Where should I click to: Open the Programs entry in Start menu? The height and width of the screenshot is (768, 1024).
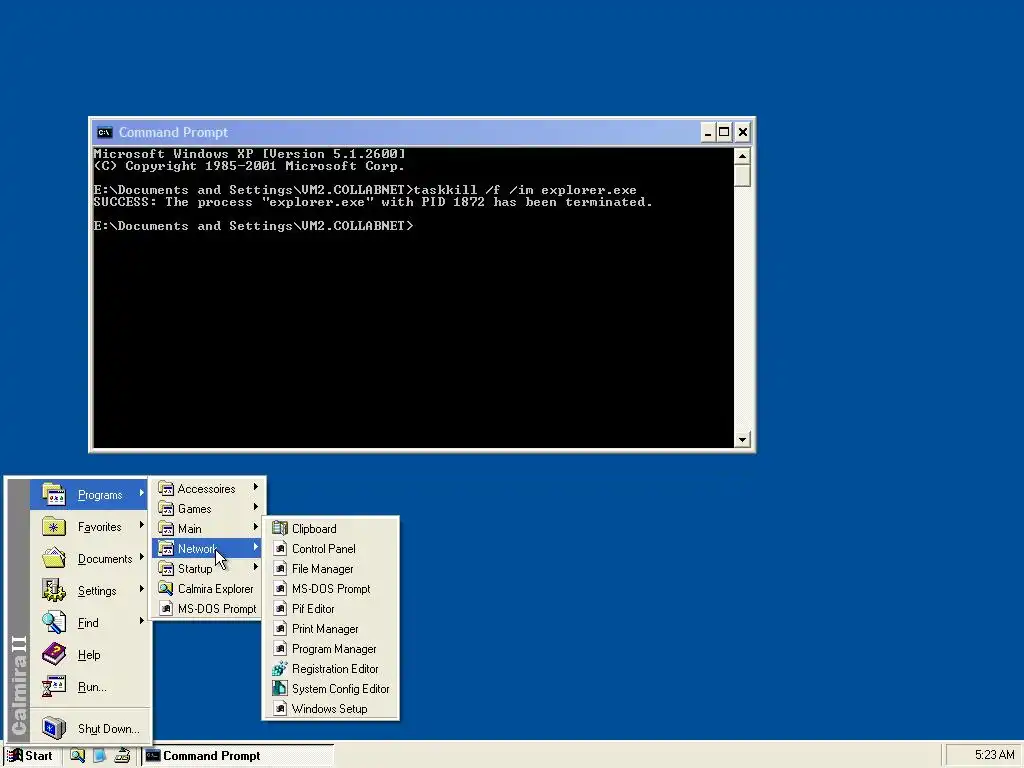click(90, 495)
